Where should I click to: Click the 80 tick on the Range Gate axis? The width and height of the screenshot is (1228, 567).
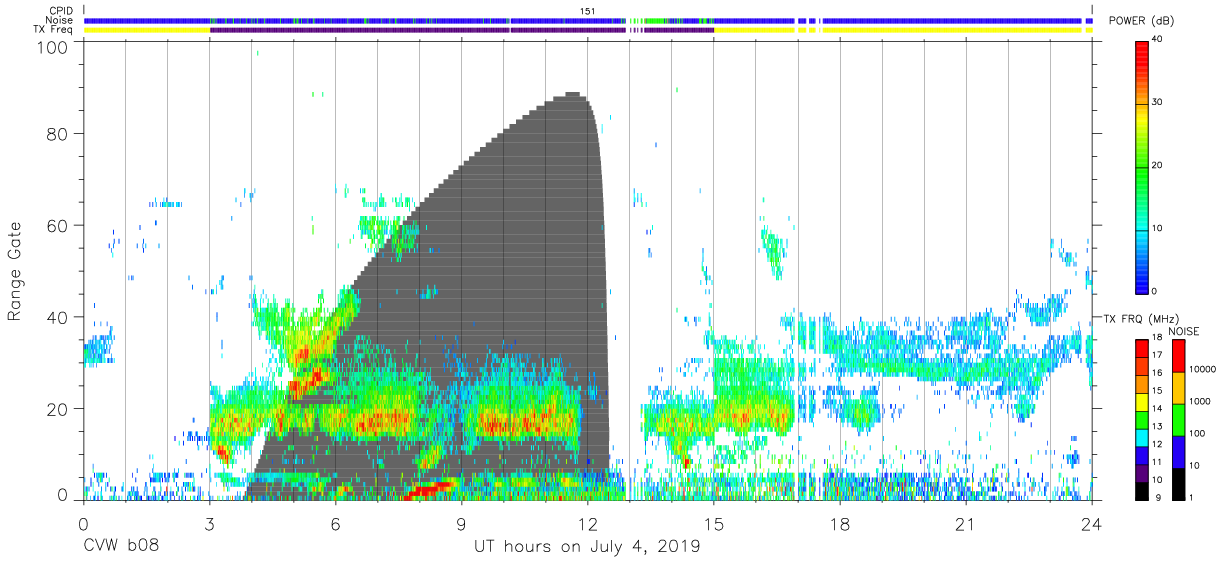pos(58,133)
